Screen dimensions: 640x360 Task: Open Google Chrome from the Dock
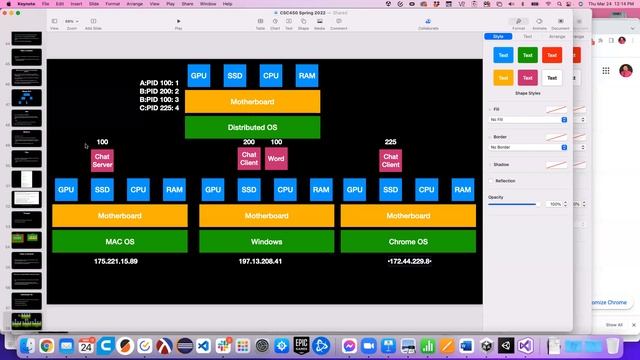click(47, 346)
